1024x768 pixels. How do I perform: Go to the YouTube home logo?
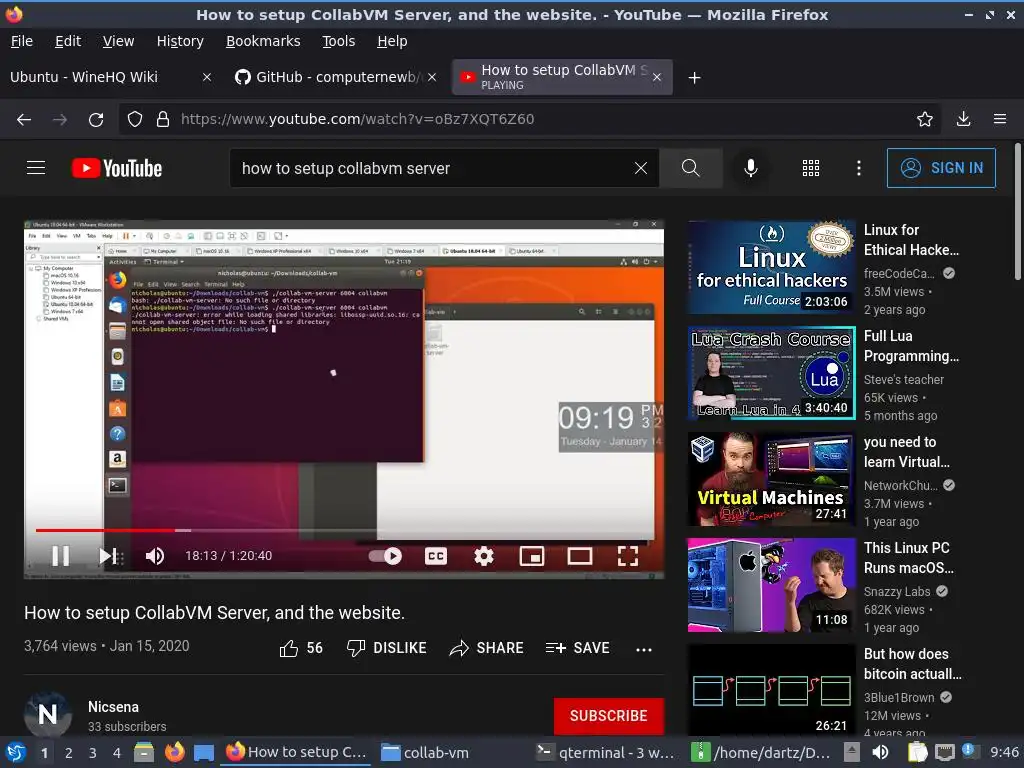tap(117, 168)
